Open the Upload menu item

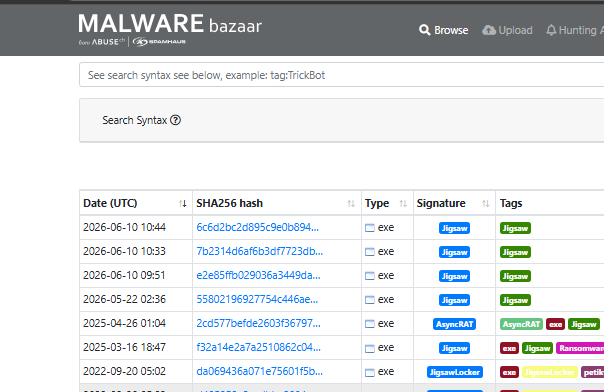(507, 30)
